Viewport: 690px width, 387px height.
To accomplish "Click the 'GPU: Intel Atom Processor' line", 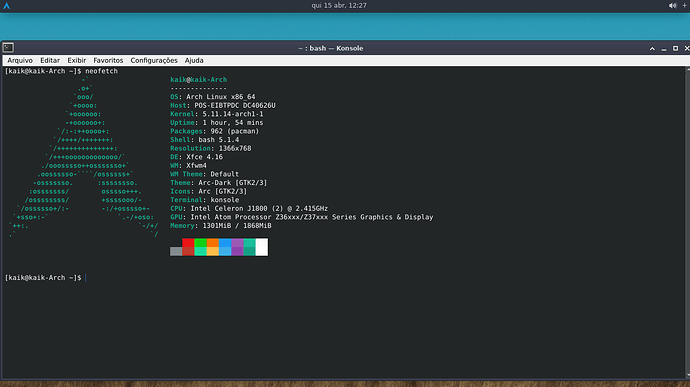I will point(302,217).
